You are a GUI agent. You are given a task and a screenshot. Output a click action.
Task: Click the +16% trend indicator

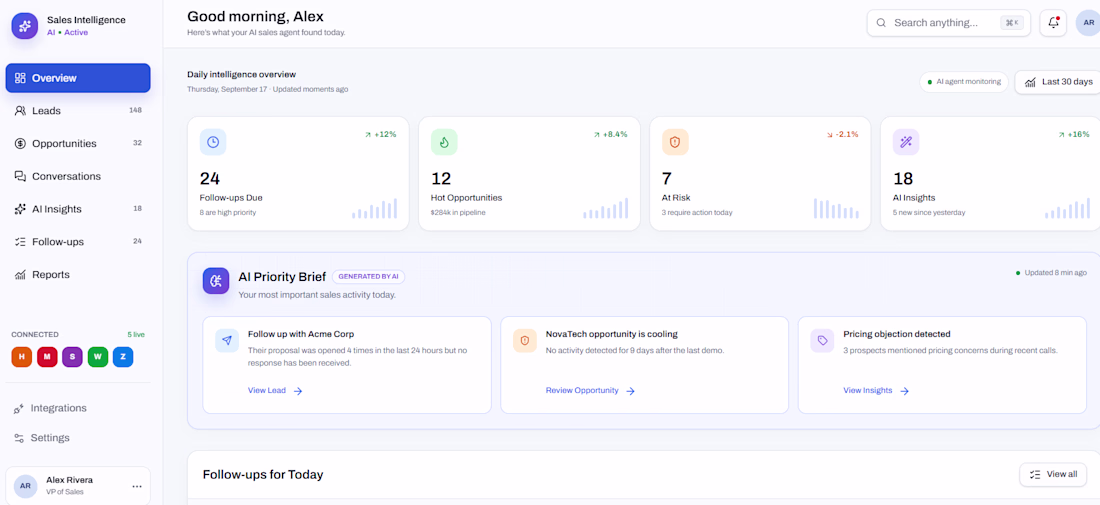point(1073,134)
